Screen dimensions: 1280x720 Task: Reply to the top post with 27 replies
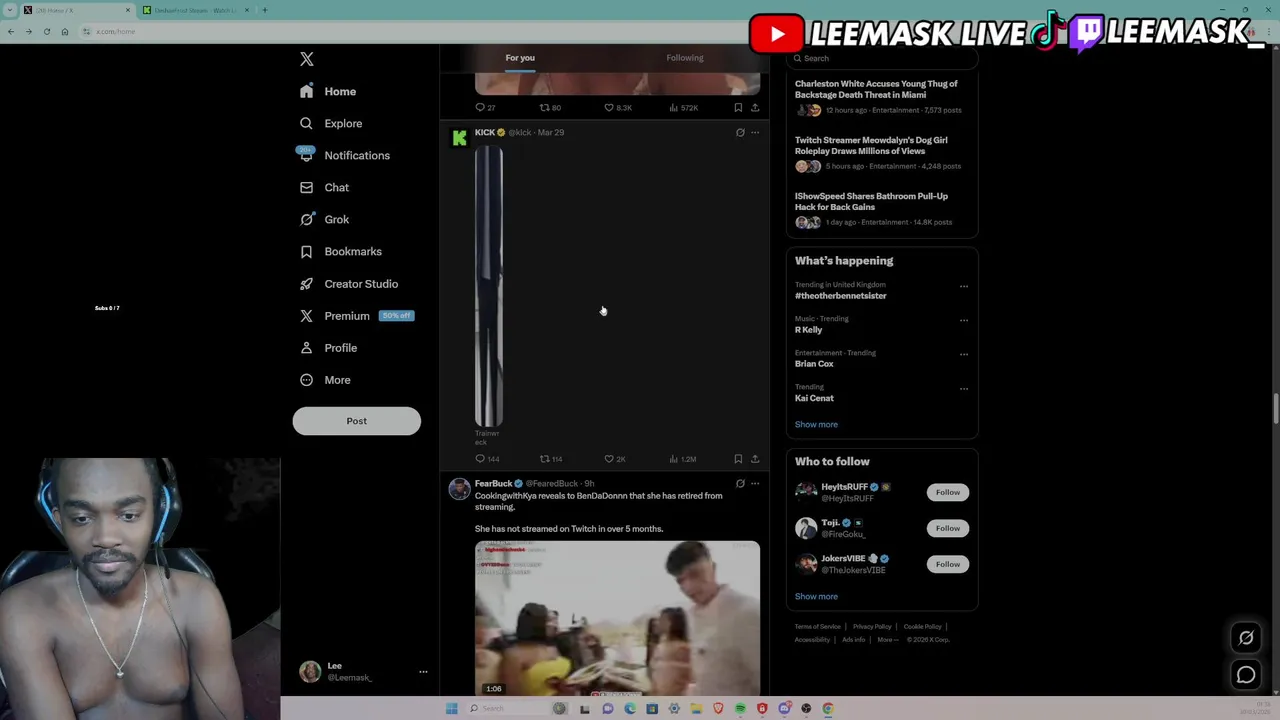point(486,107)
